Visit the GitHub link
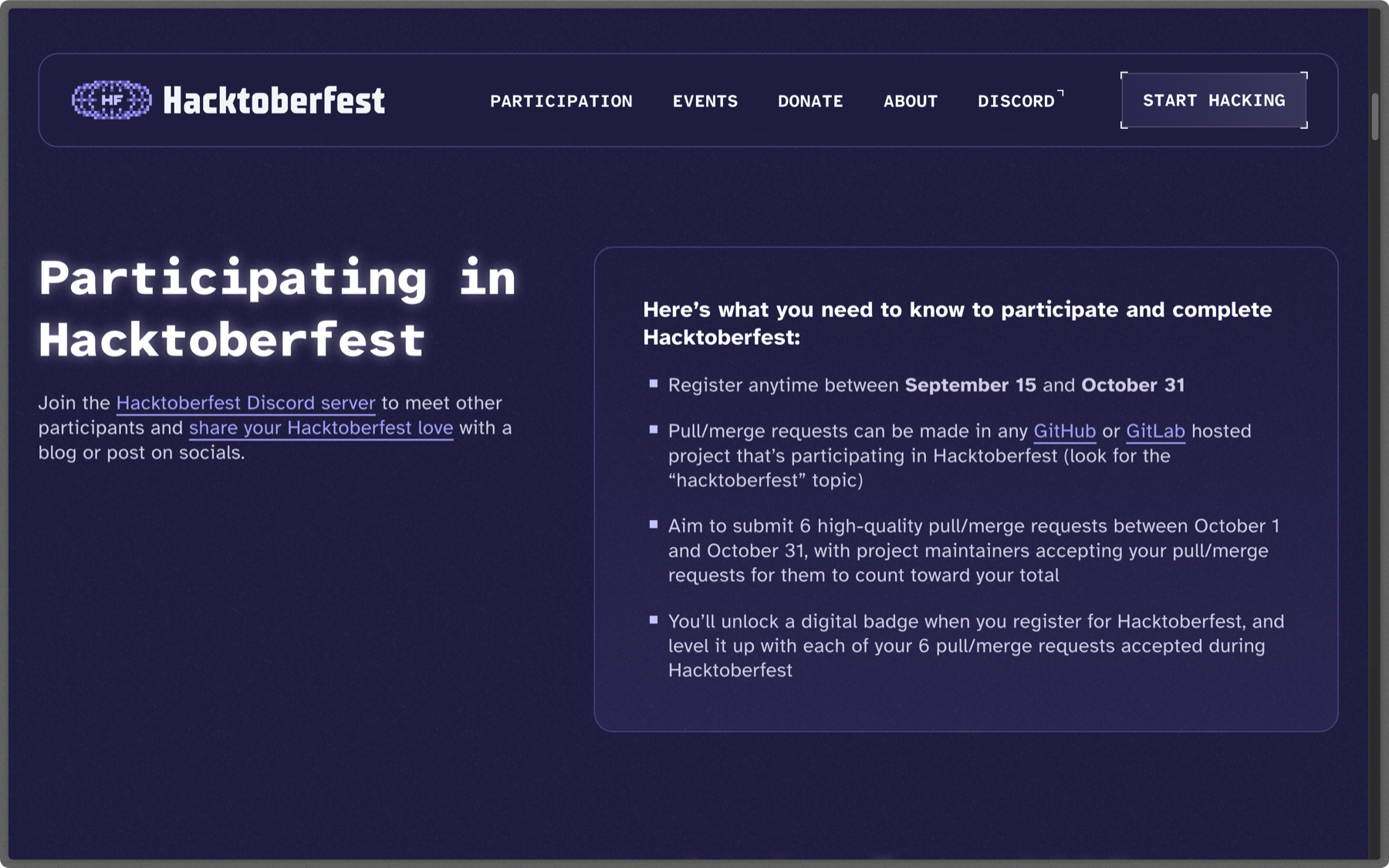Viewport: 1389px width, 868px height. tap(1064, 431)
